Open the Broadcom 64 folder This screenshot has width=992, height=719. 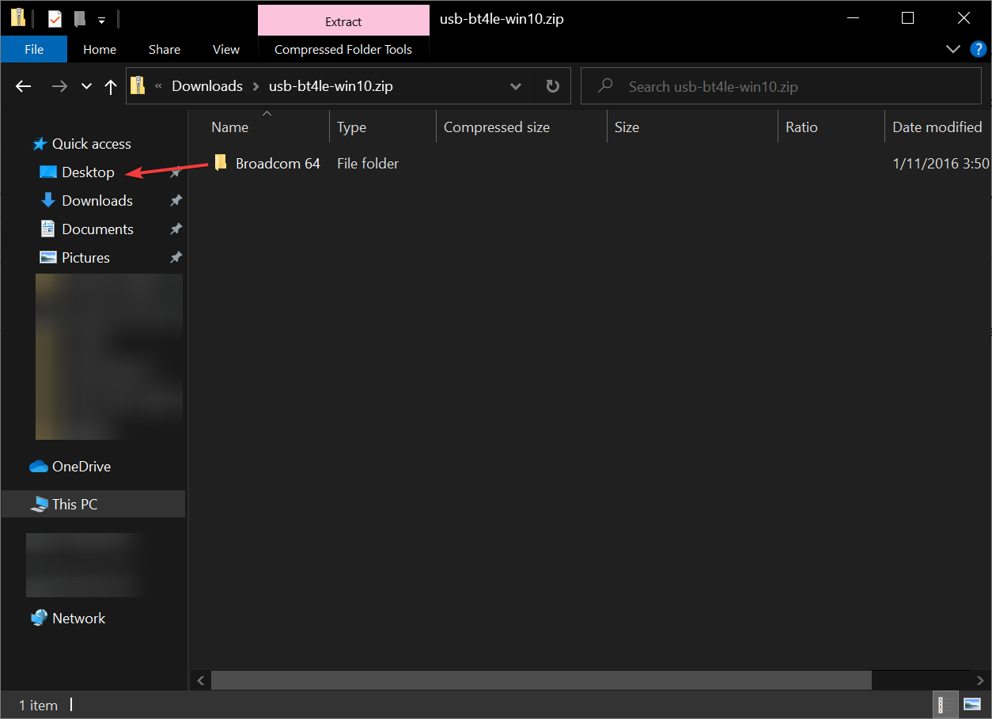[x=275, y=162]
